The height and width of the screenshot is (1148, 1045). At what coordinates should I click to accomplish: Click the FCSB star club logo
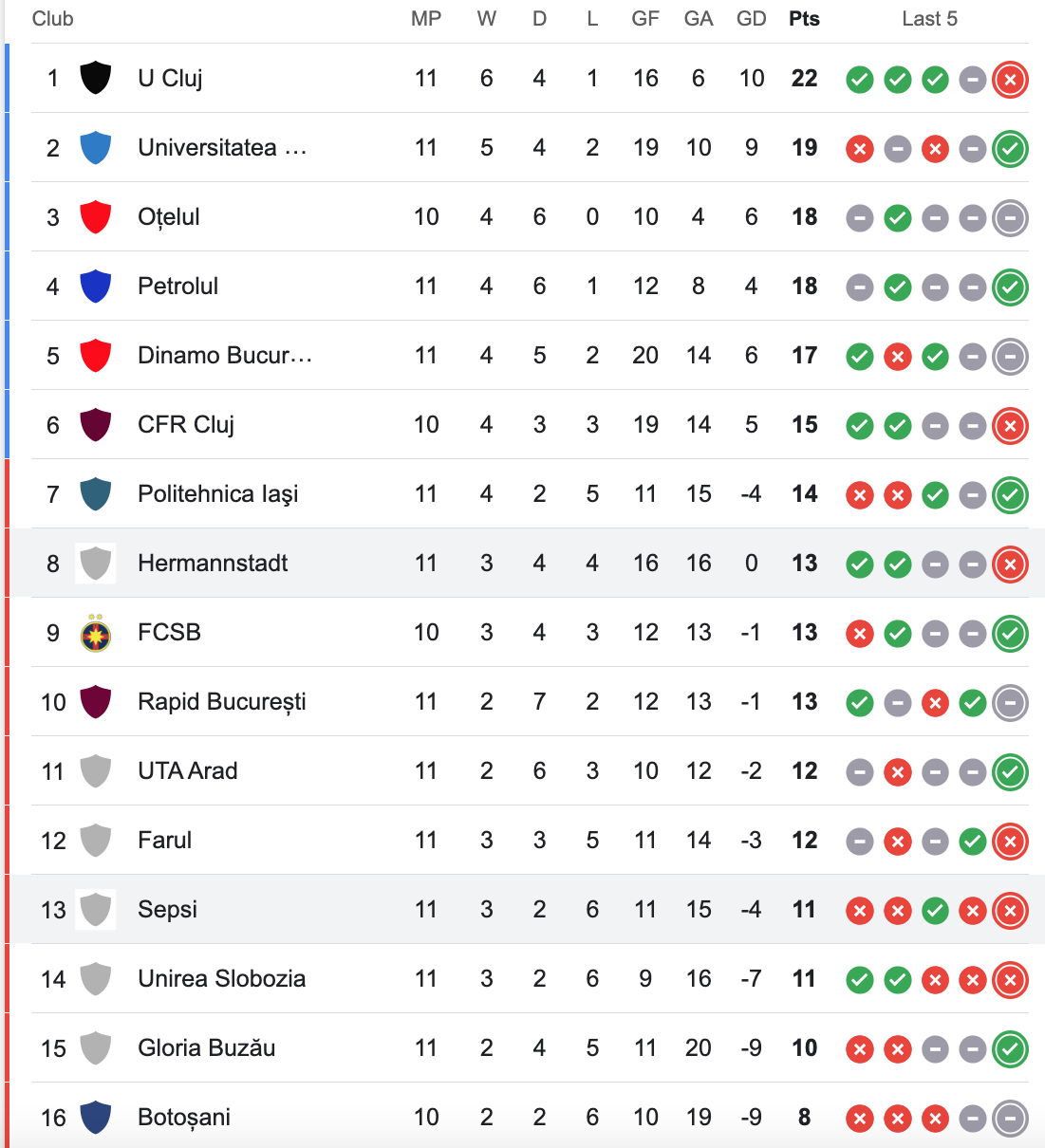tap(95, 633)
